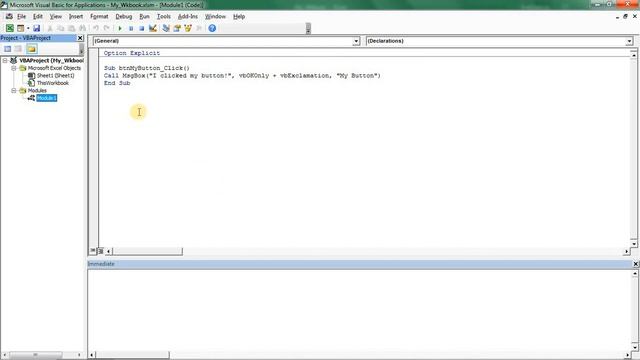
Task: Click the Find binoculars icon
Action: (x=82, y=28)
